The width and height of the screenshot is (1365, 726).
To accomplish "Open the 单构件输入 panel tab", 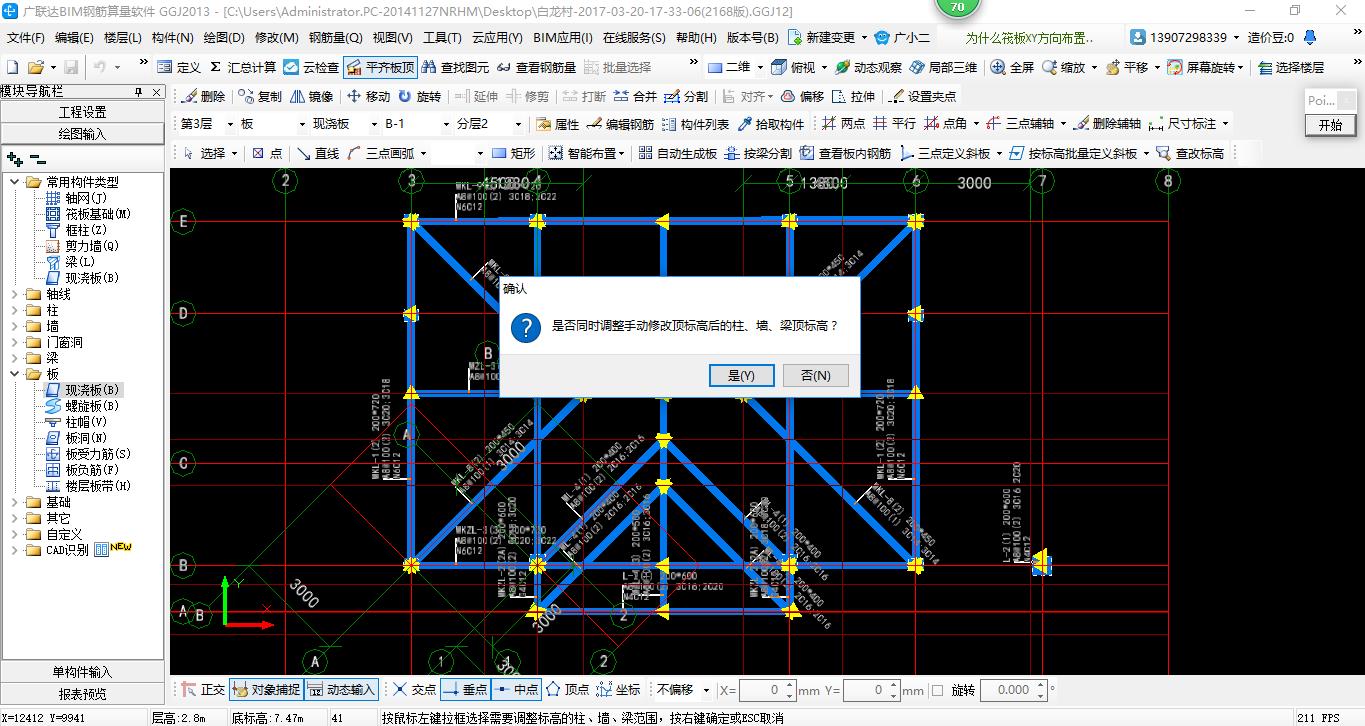I will coord(83,672).
